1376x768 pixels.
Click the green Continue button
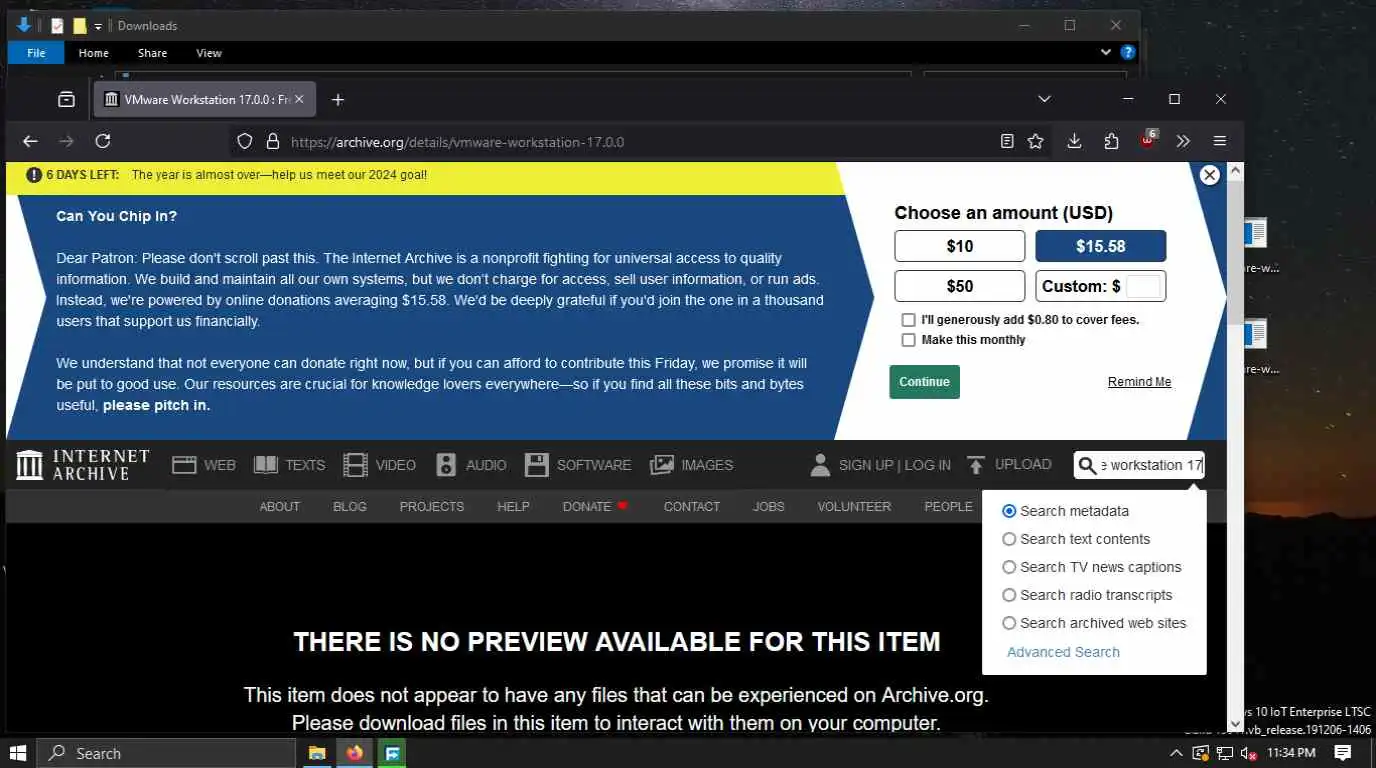pyautogui.click(x=924, y=382)
